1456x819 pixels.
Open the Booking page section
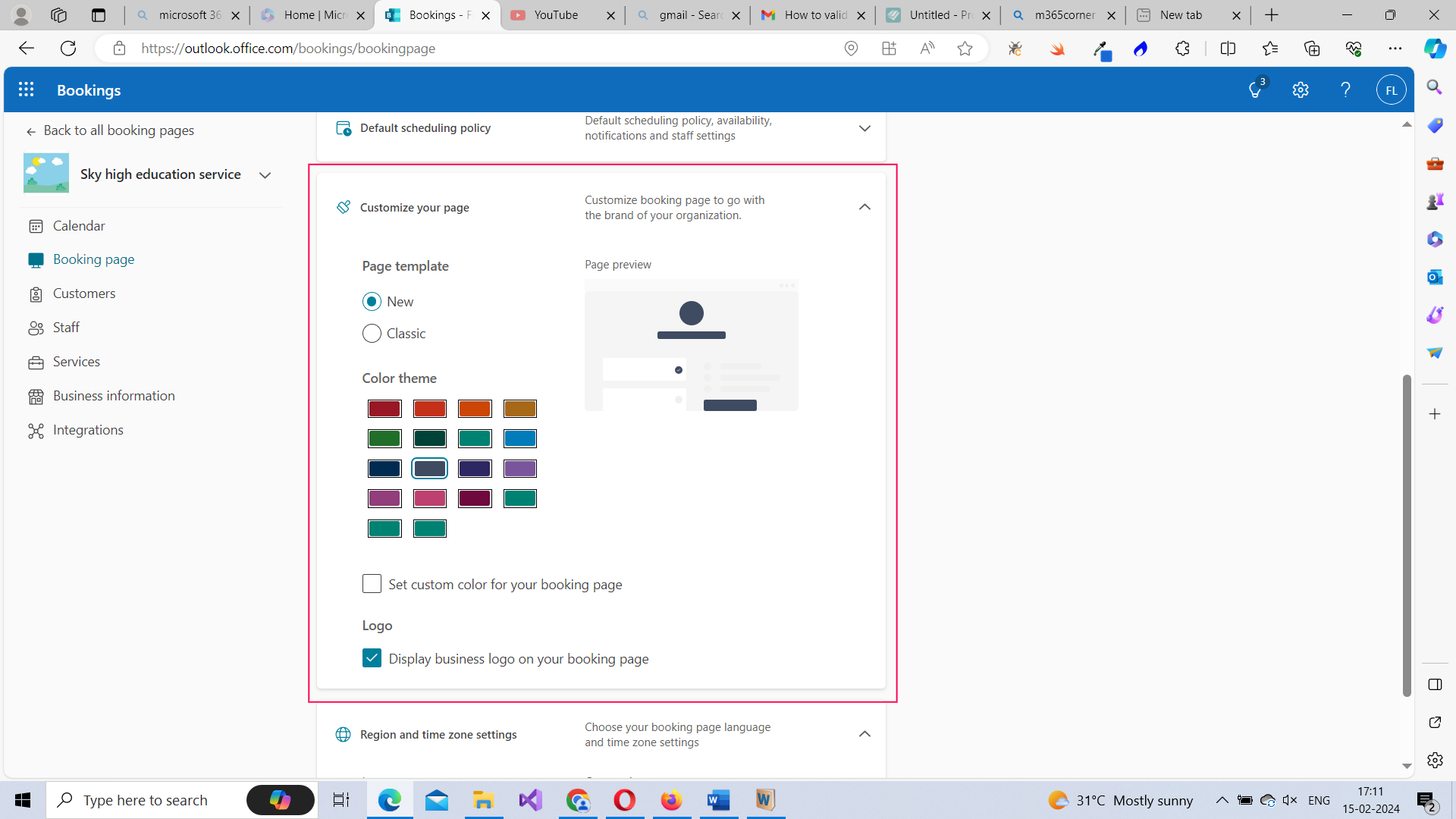point(93,259)
